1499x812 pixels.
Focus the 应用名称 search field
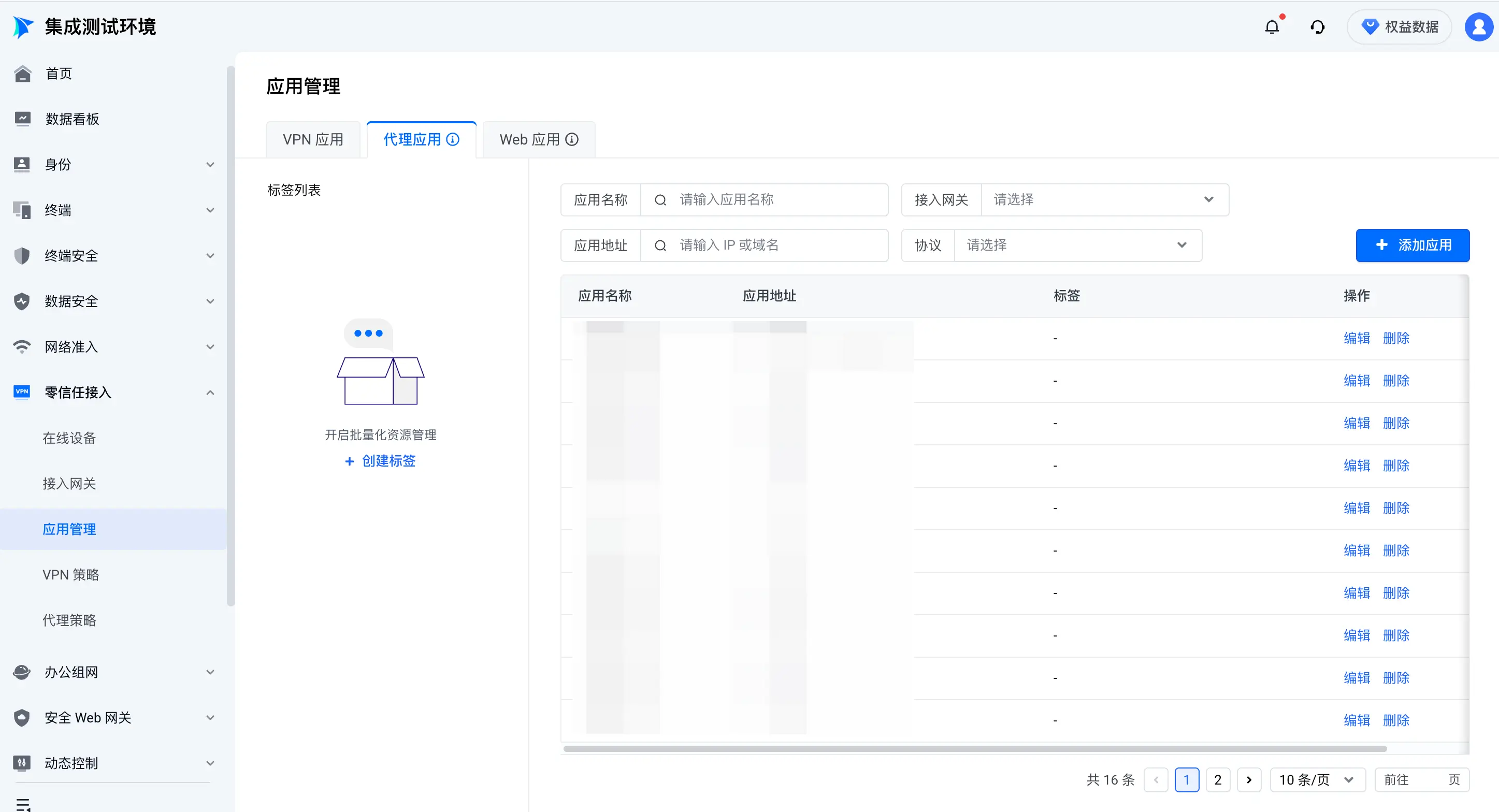pyautogui.click(x=765, y=199)
